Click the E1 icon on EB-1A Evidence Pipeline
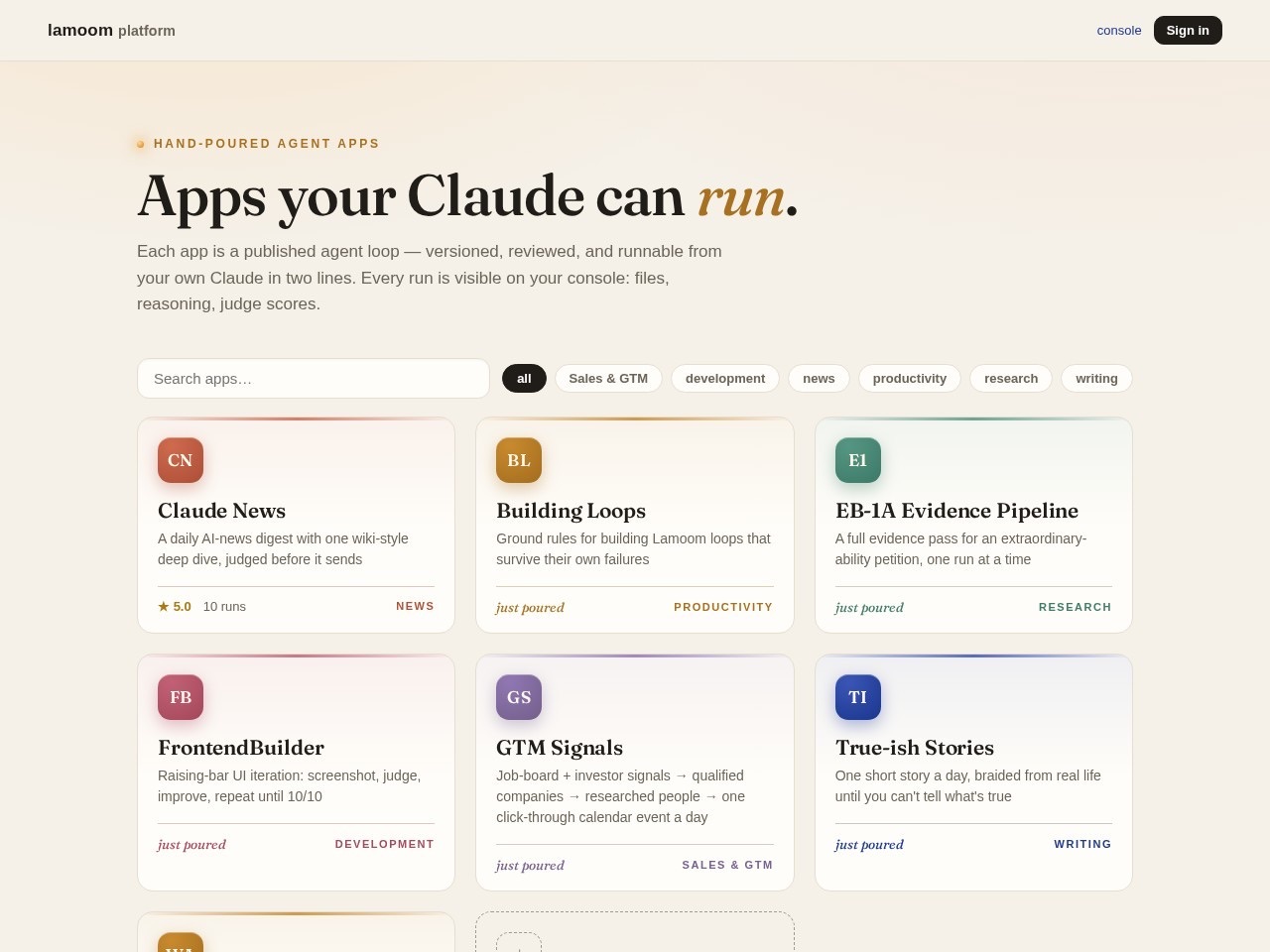This screenshot has width=1270, height=952. (x=858, y=460)
